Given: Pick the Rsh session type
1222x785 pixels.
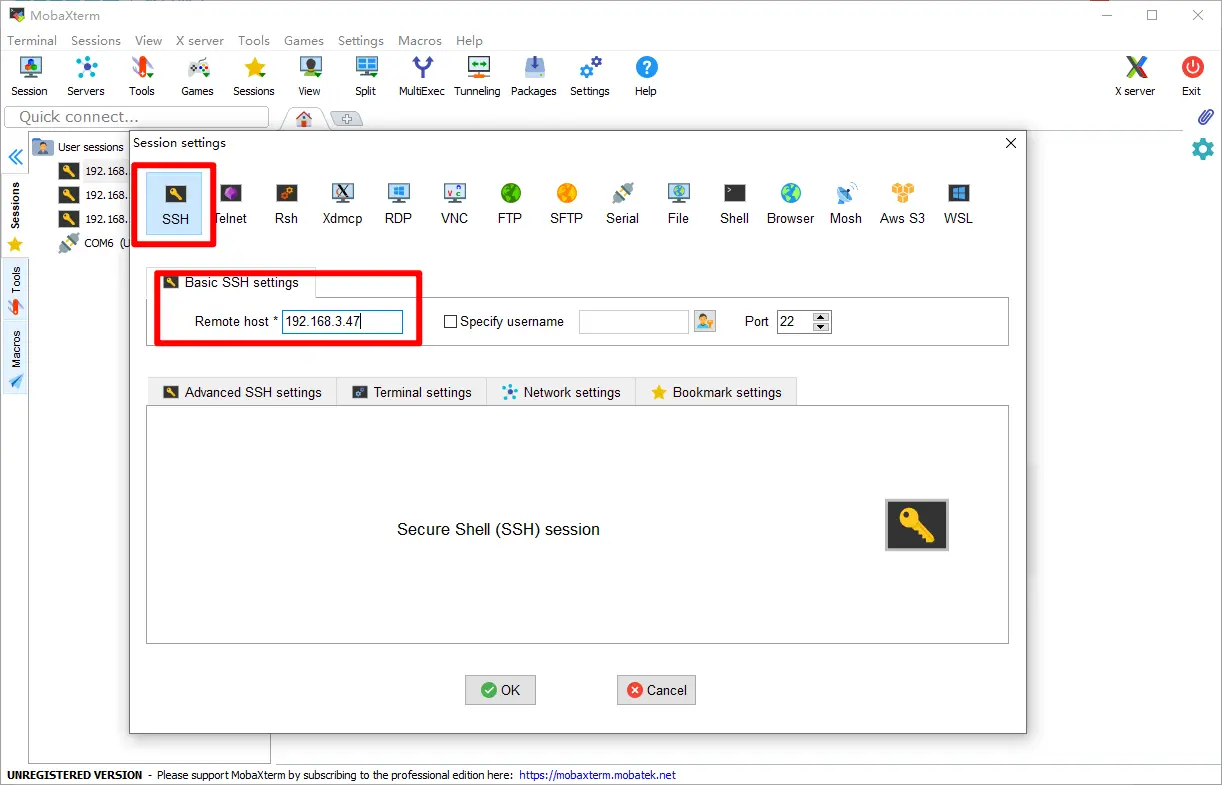Looking at the screenshot, I should [286, 204].
